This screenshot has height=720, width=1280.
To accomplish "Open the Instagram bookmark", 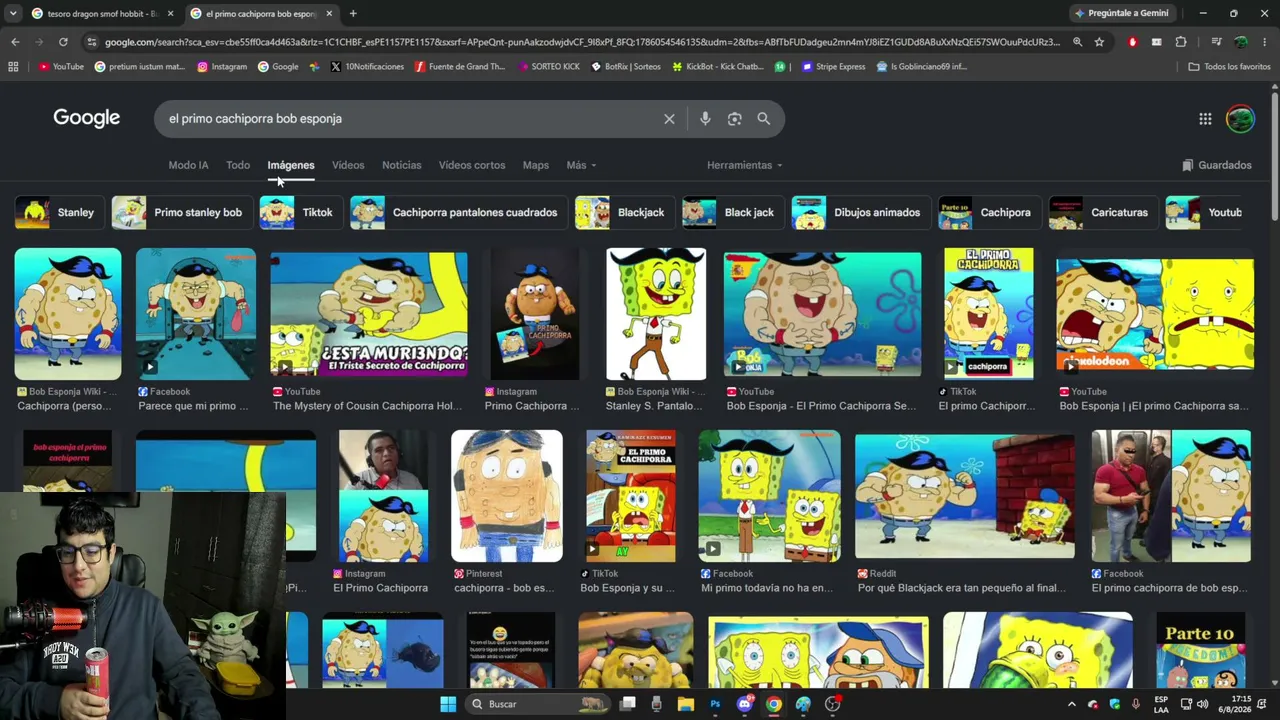I will coord(222,67).
